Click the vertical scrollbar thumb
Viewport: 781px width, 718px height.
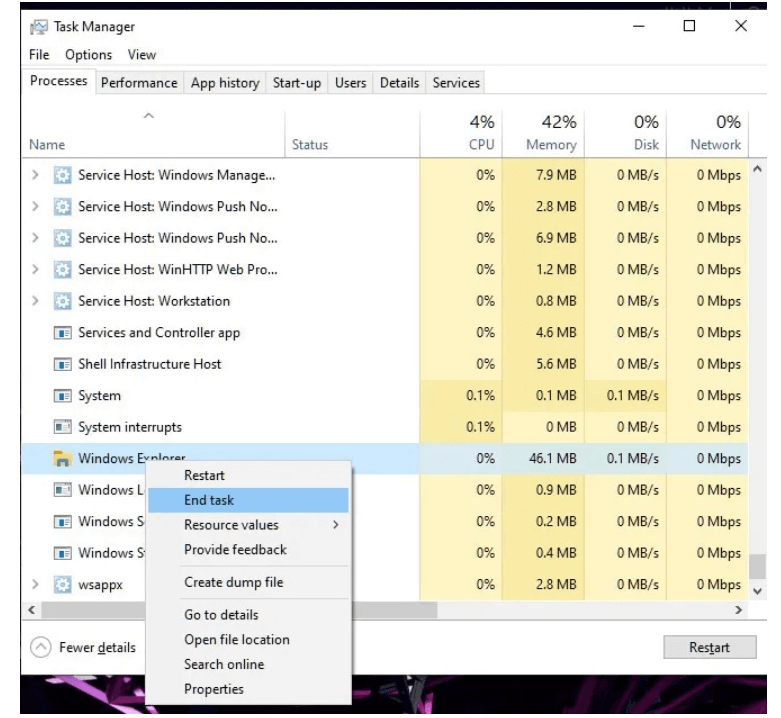[x=757, y=566]
